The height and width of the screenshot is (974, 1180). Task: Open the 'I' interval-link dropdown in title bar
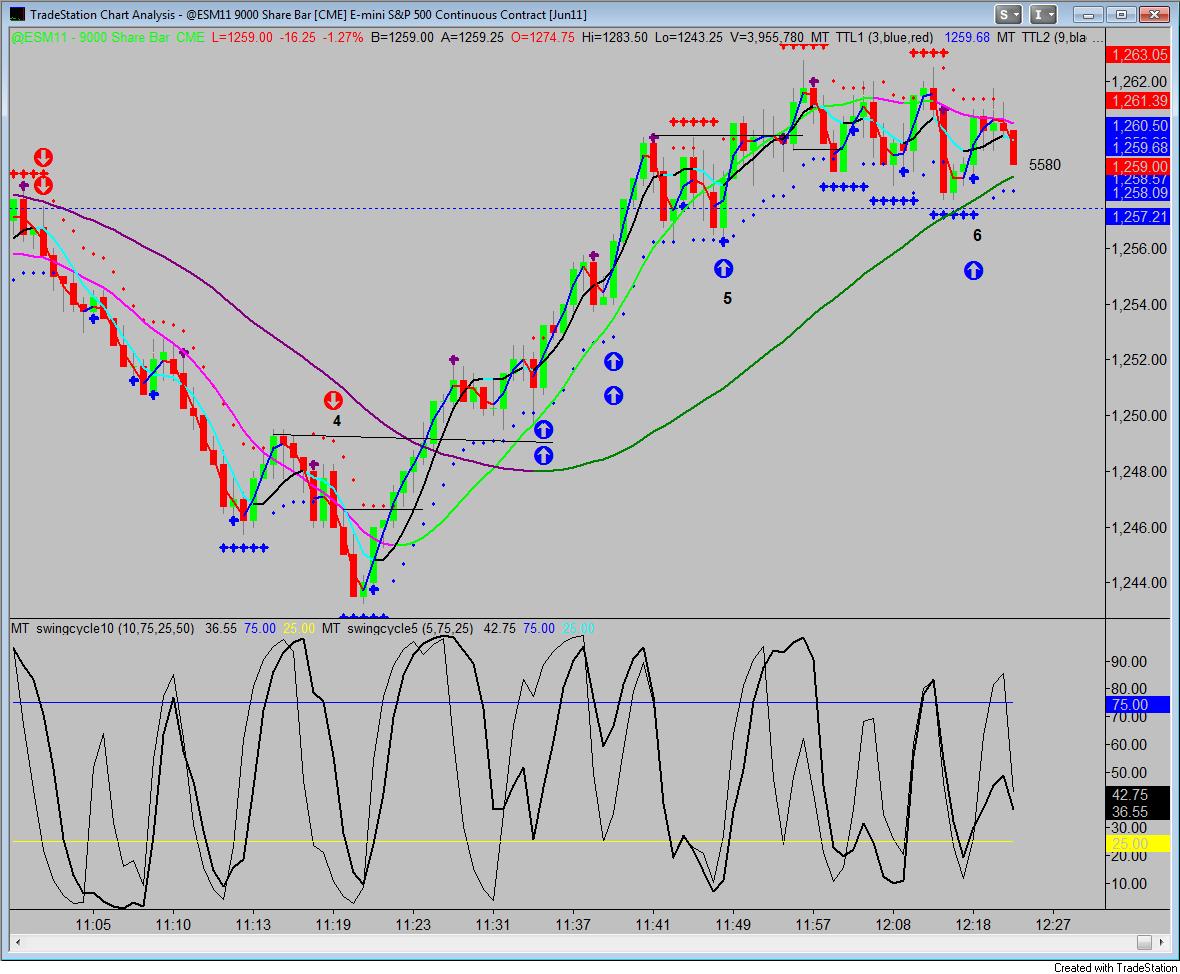[x=1044, y=14]
